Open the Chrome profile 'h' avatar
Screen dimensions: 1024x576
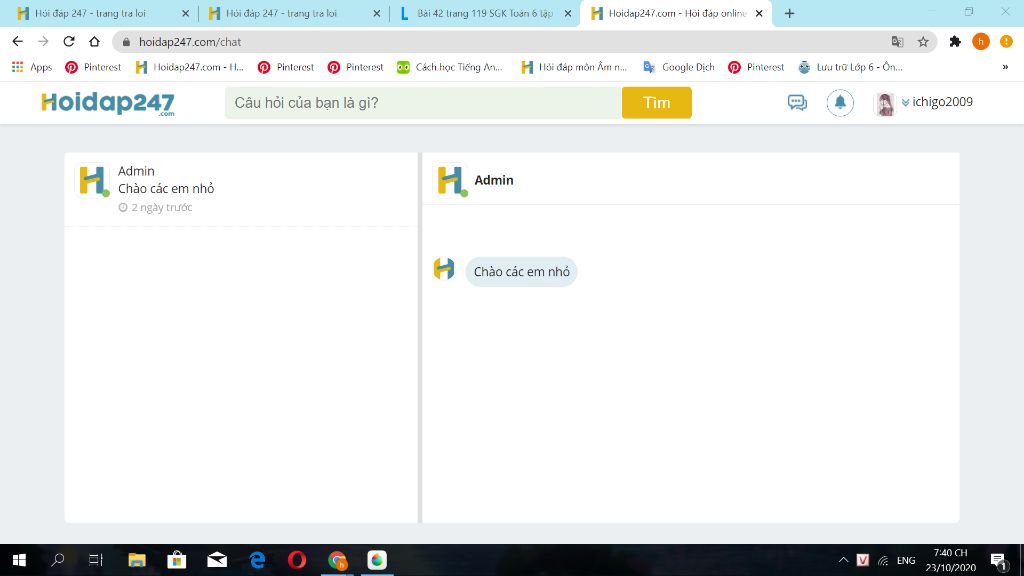click(980, 42)
